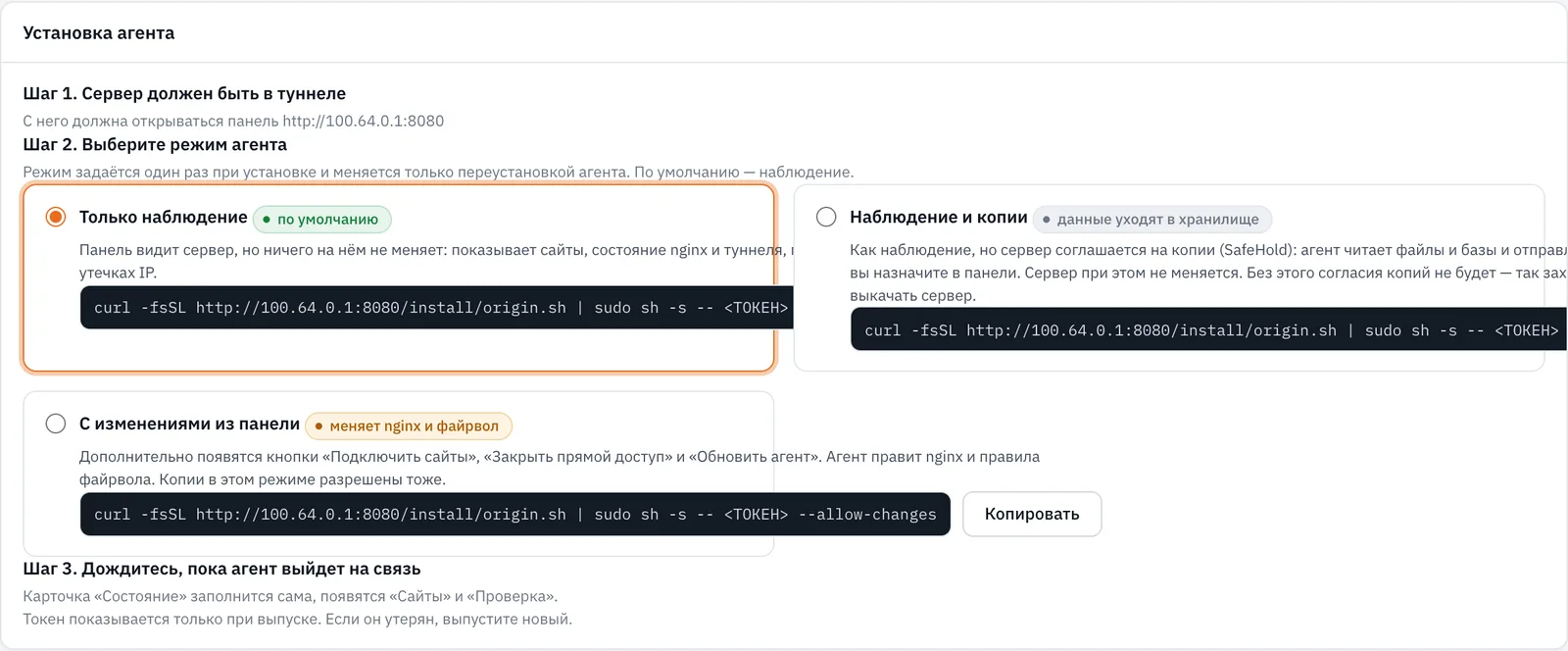Click the heading "Шаг 3. Дождитесь, пока агент выйдет на связь"
Viewport: 1568px width, 651px height.
click(x=221, y=569)
